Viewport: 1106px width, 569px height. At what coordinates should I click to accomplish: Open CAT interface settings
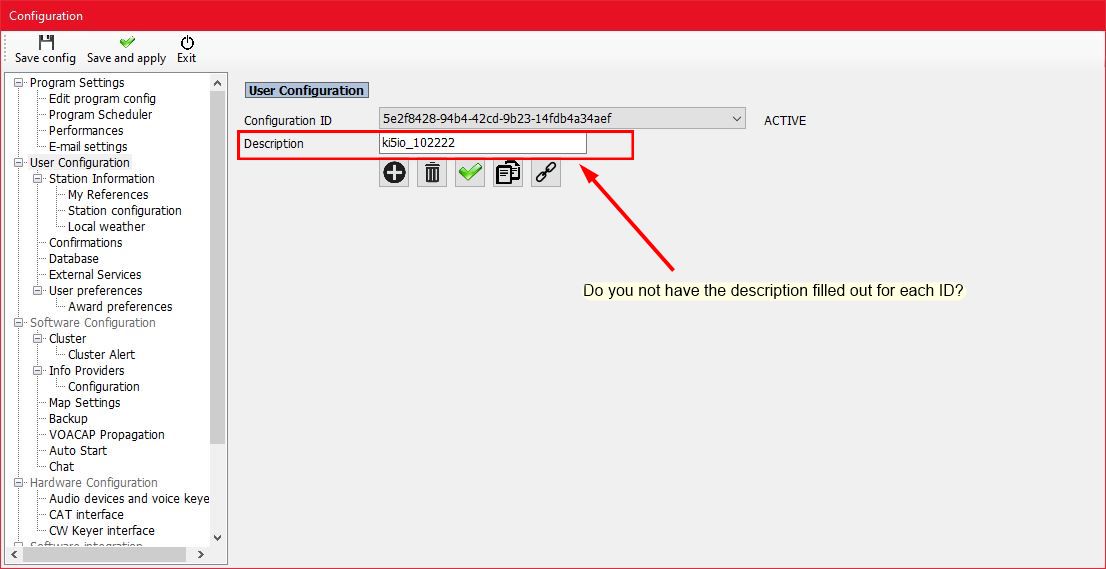click(x=86, y=515)
